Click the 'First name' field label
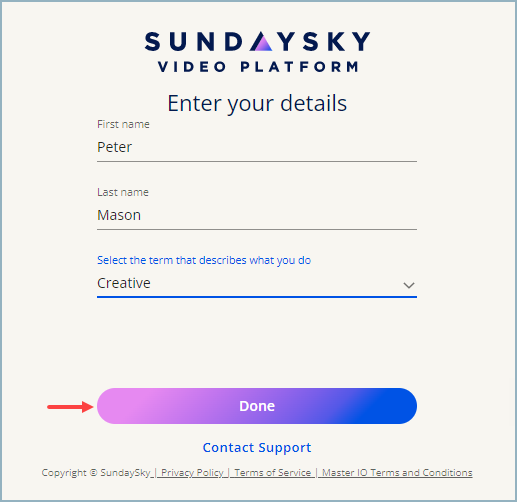Viewport: 517px width, 502px height. (x=123, y=124)
